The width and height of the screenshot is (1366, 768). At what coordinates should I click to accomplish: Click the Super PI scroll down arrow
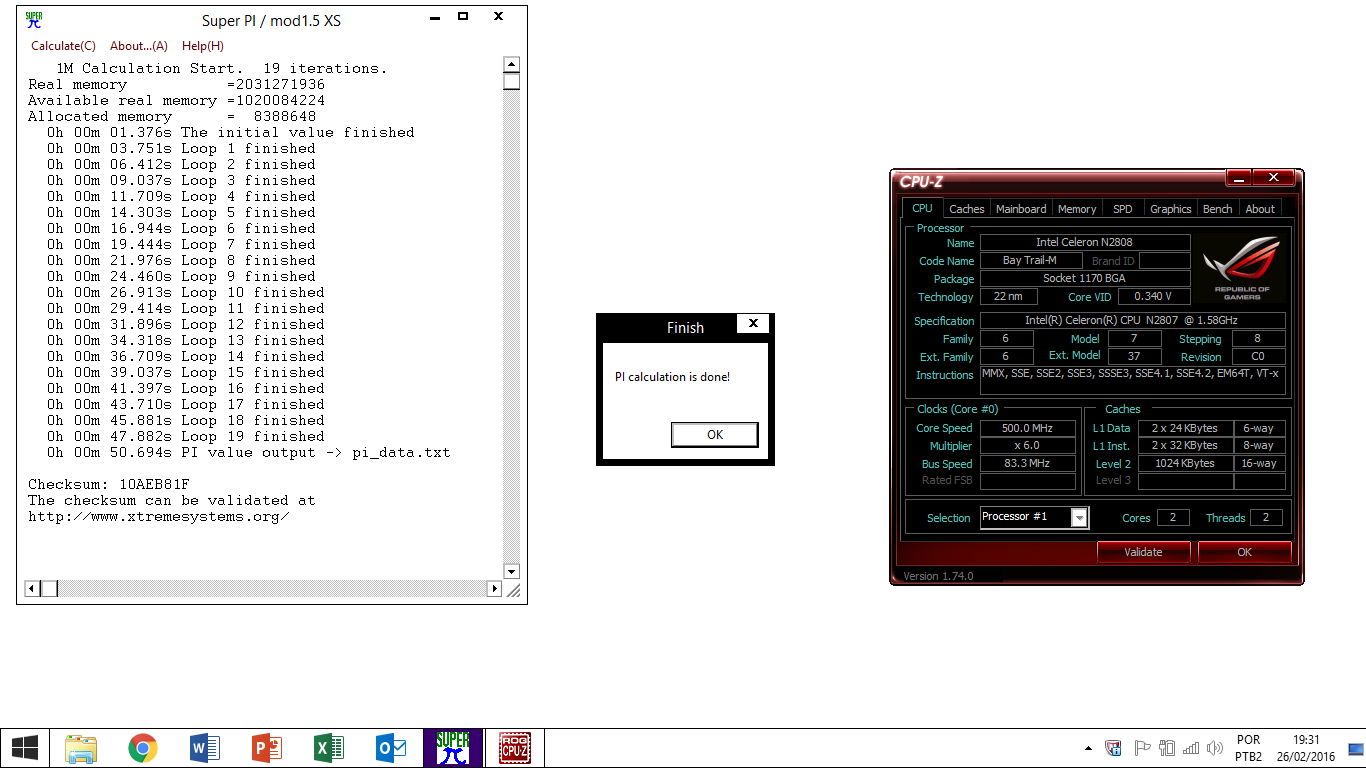pyautogui.click(x=512, y=572)
